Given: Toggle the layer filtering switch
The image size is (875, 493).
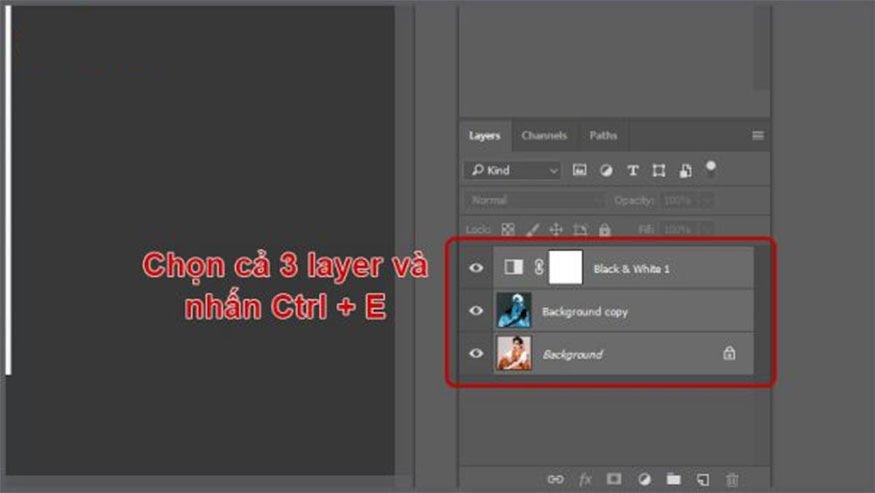Looking at the screenshot, I should (710, 169).
